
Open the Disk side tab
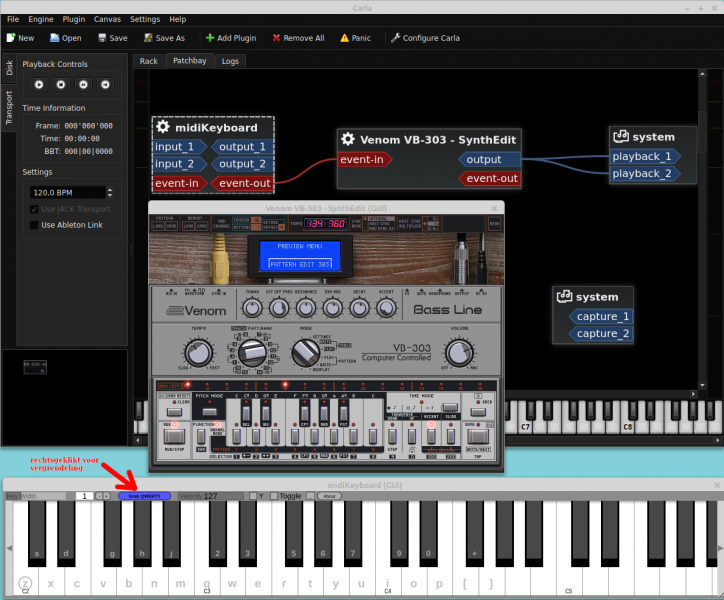(x=9, y=68)
